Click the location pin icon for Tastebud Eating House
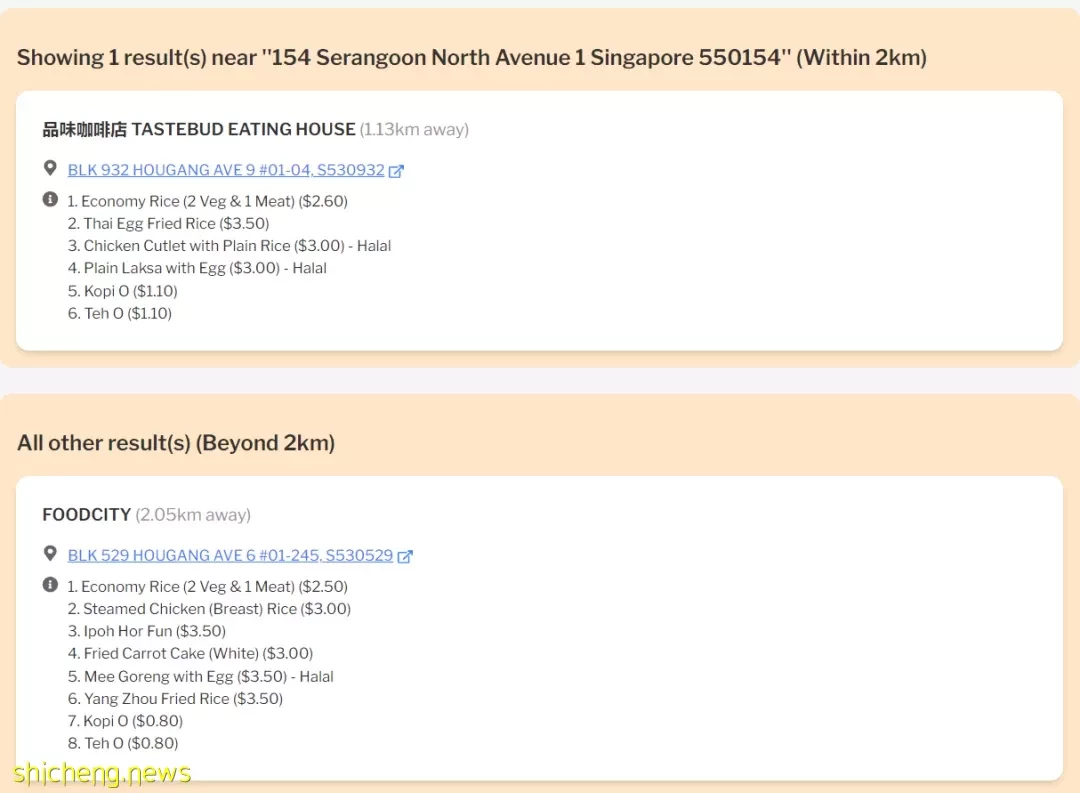 point(50,167)
